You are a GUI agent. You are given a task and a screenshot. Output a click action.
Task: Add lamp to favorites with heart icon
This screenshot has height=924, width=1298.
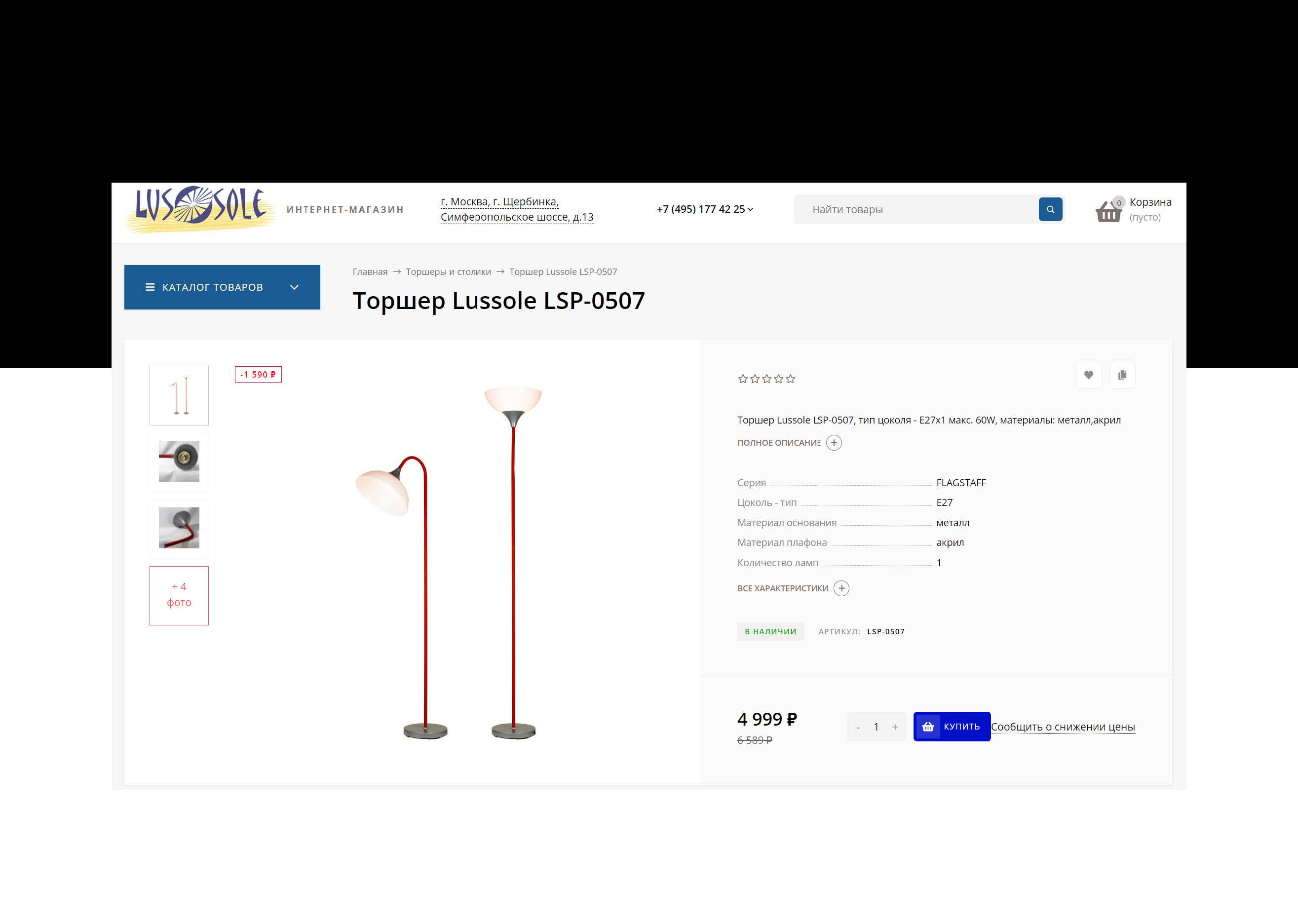[x=1089, y=375]
